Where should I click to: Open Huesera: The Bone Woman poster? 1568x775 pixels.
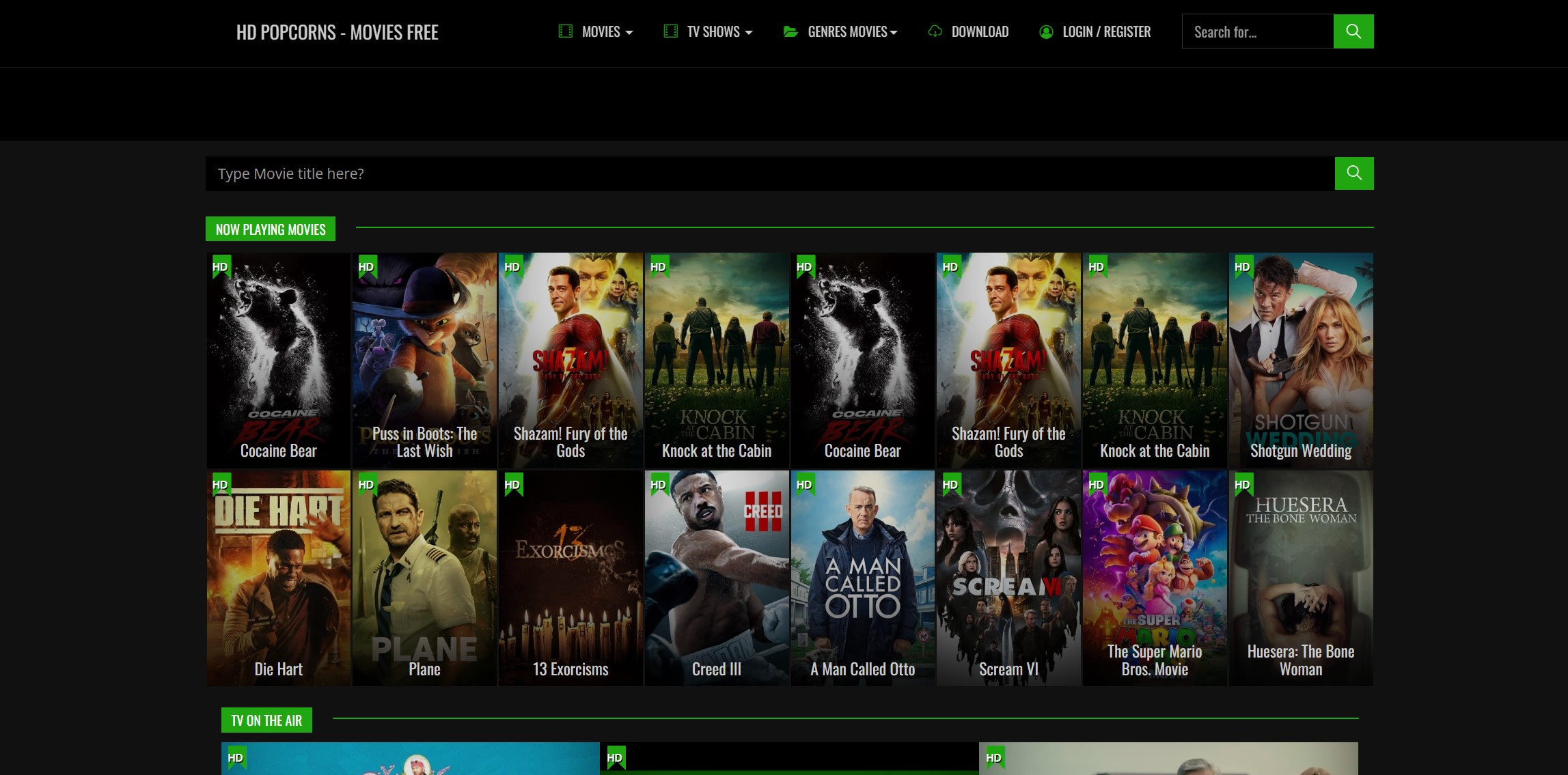(1301, 578)
